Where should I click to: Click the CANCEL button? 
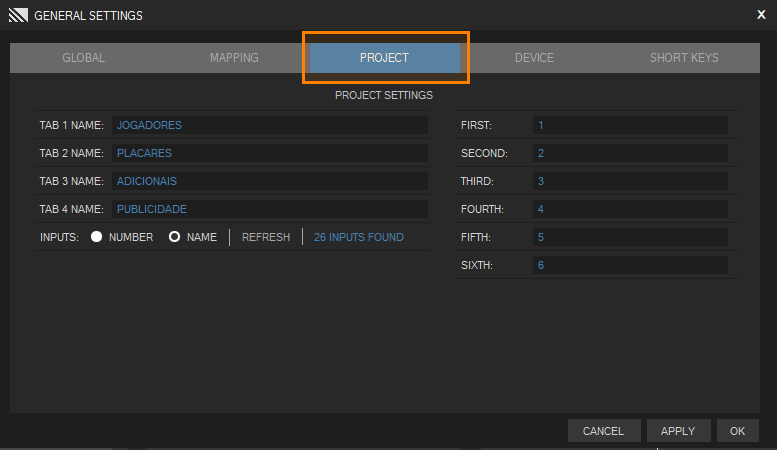tap(603, 431)
